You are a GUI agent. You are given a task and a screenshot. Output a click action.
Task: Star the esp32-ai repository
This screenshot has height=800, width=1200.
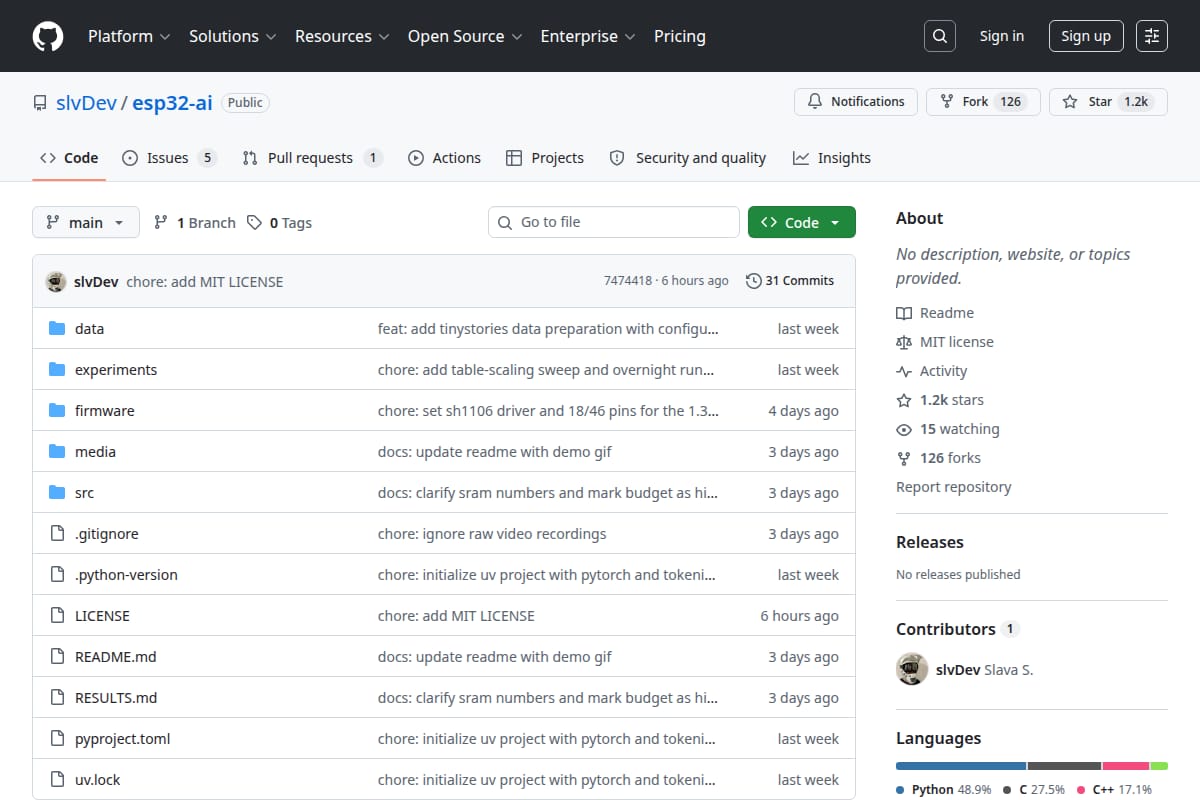click(x=1108, y=102)
